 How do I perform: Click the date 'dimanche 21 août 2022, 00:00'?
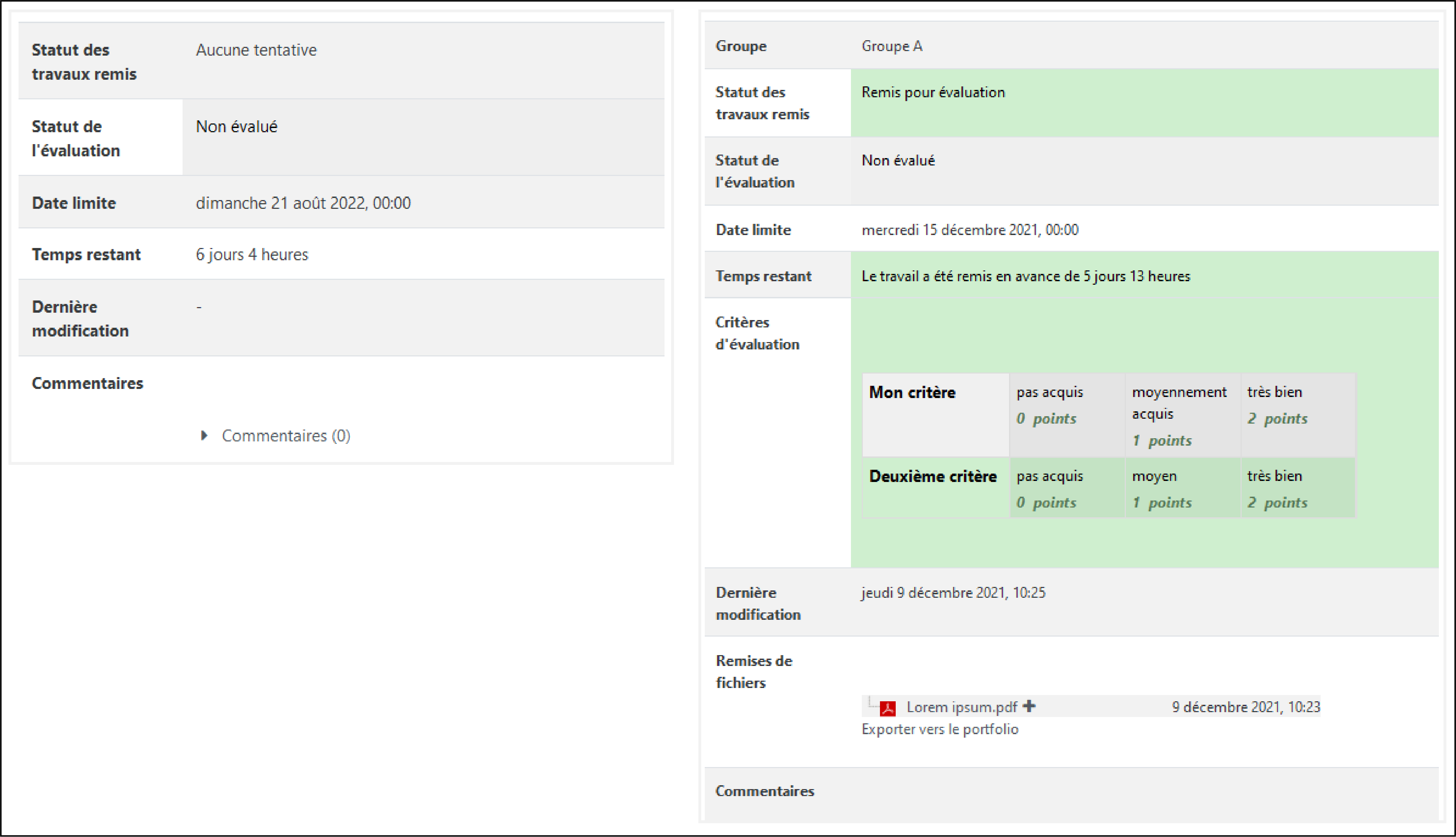(303, 203)
